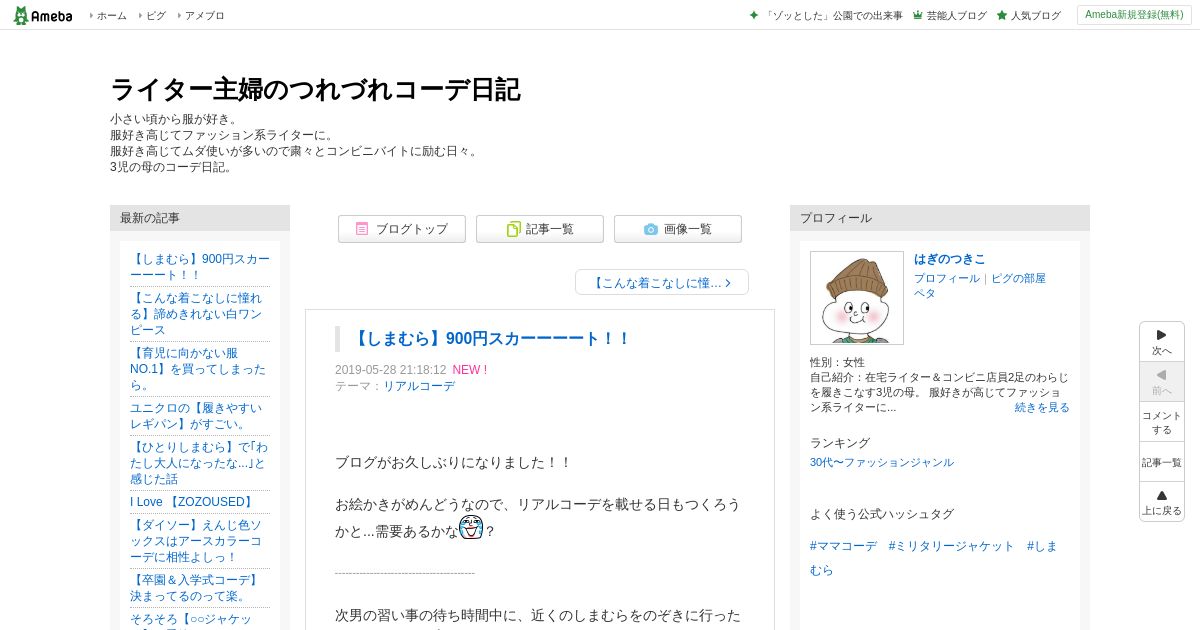Open ranking 30代〜ファッションジャンル
Image resolution: width=1200 pixels, height=630 pixels.
pyautogui.click(x=882, y=462)
